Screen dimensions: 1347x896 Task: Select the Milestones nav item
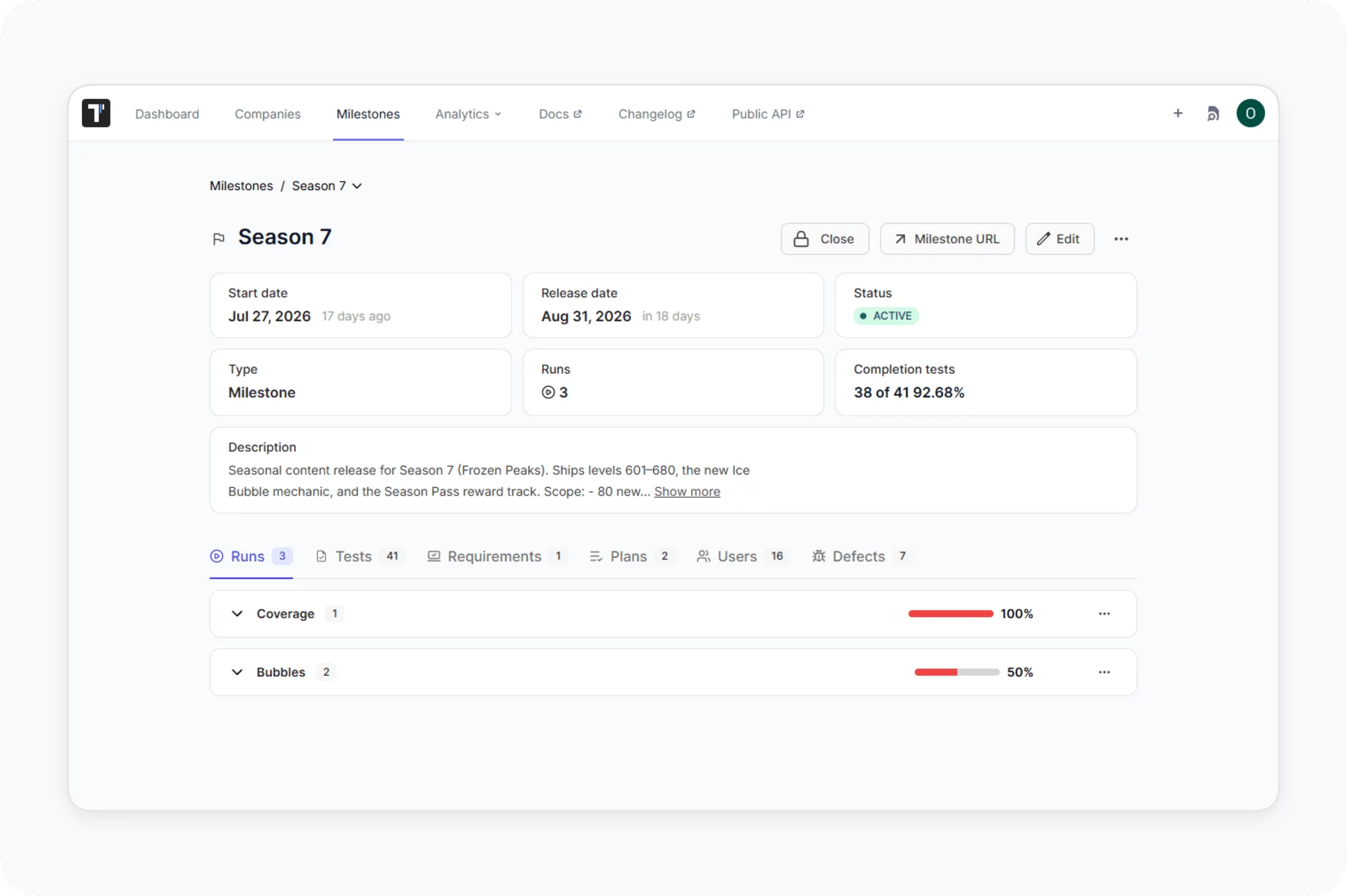click(368, 114)
